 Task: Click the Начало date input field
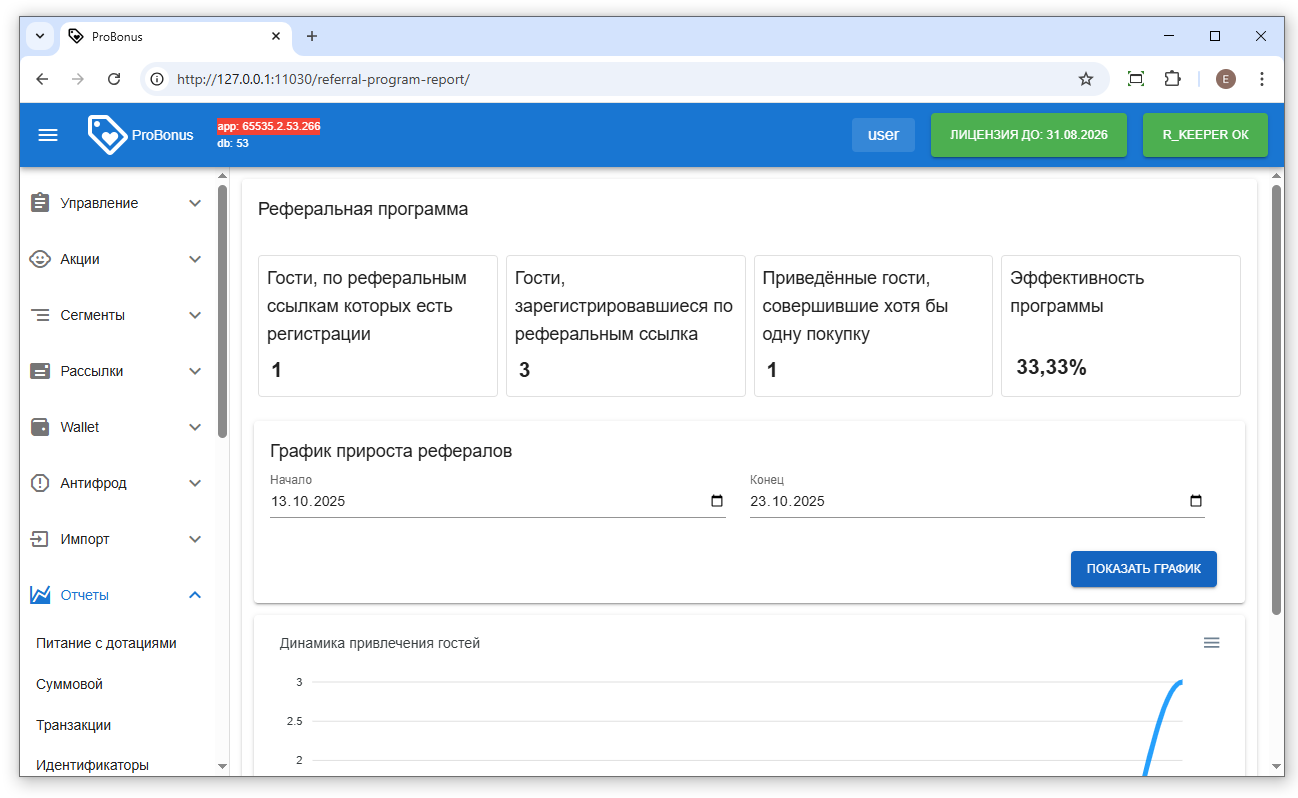[x=480, y=501]
